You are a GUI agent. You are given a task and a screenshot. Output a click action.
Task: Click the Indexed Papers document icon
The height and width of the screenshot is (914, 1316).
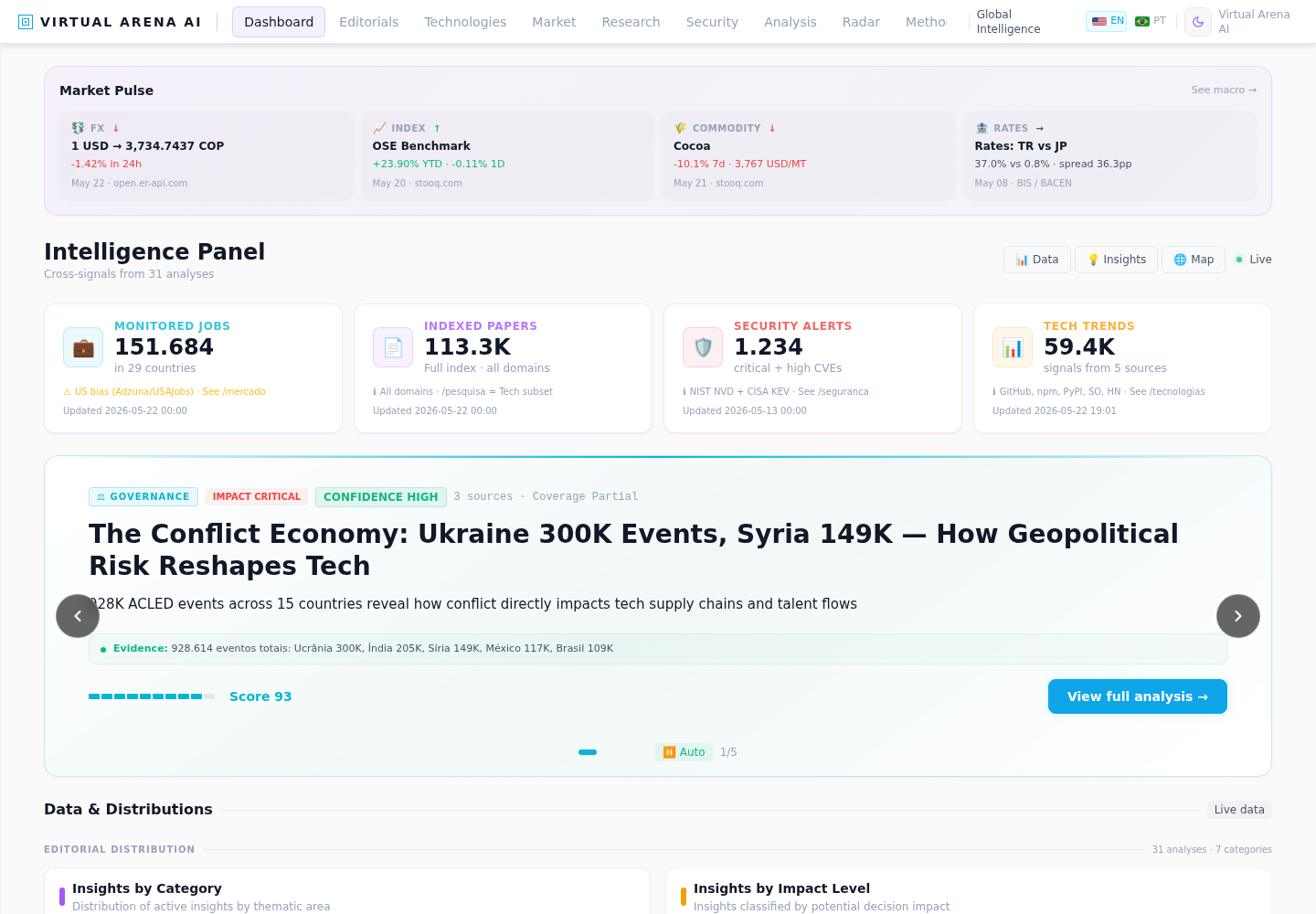click(393, 347)
